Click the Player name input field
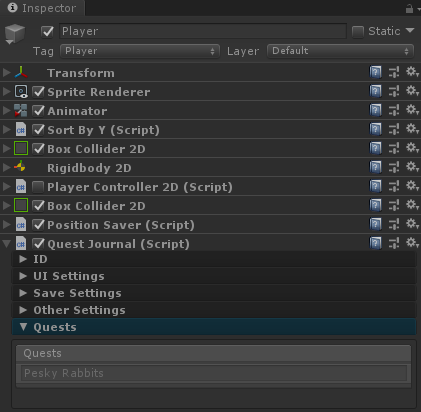 click(203, 31)
